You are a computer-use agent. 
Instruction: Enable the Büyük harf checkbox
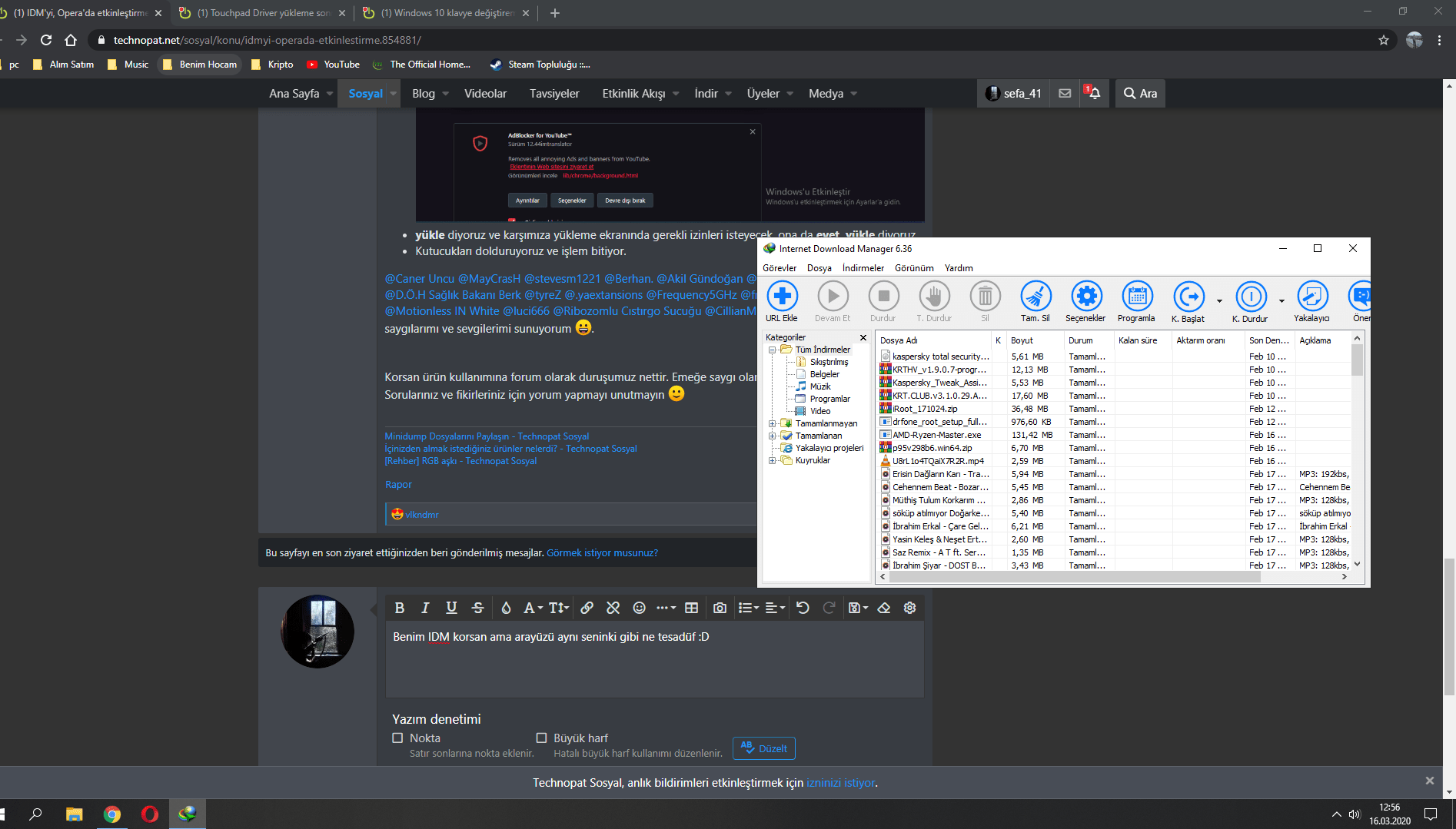point(541,738)
